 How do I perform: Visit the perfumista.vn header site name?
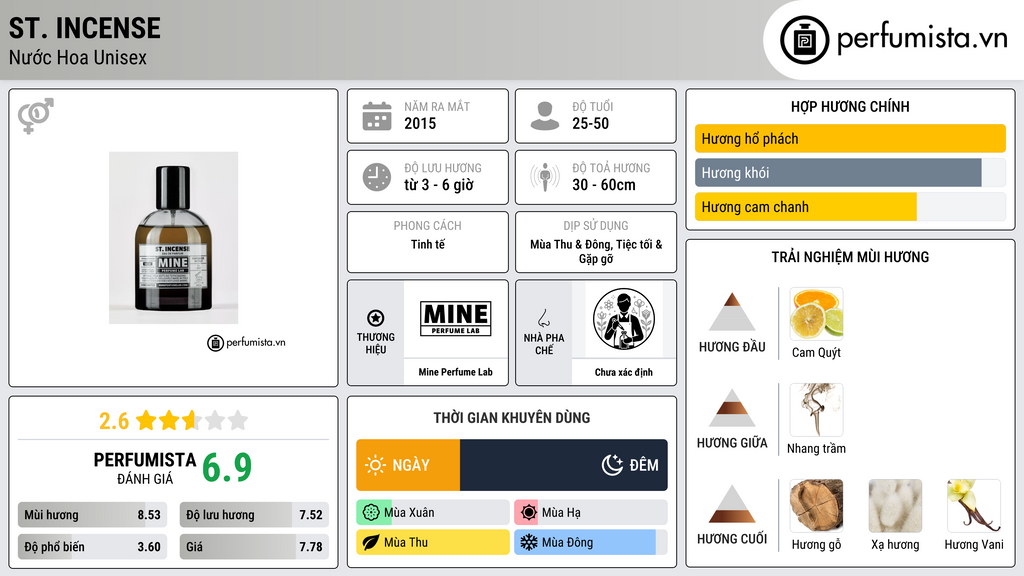tap(922, 38)
